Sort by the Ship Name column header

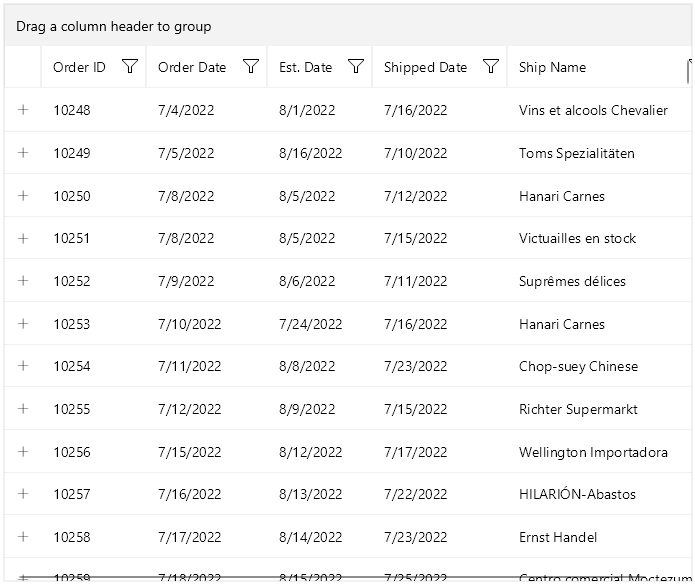552,67
